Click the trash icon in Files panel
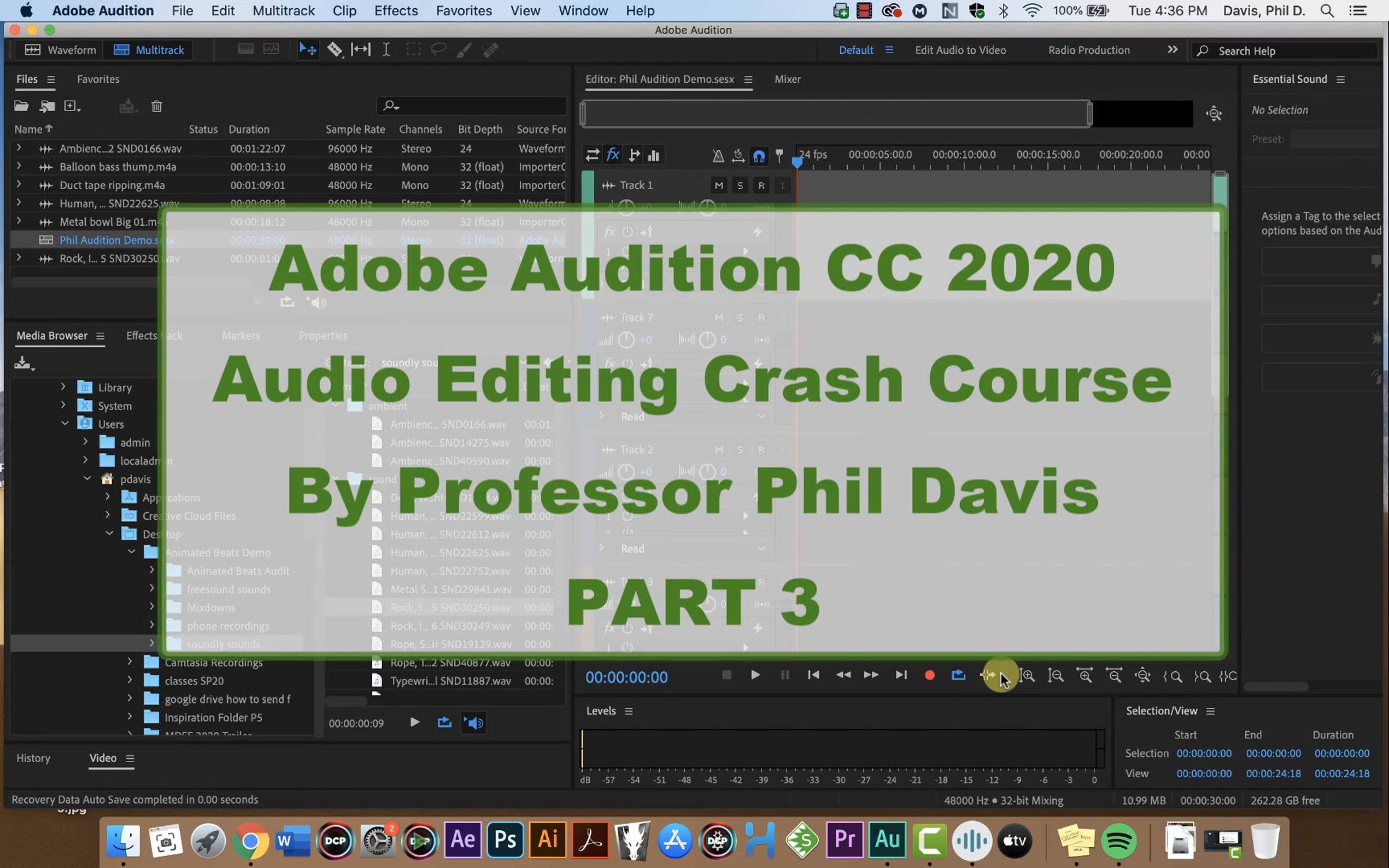Viewport: 1389px width, 868px height. tap(156, 106)
